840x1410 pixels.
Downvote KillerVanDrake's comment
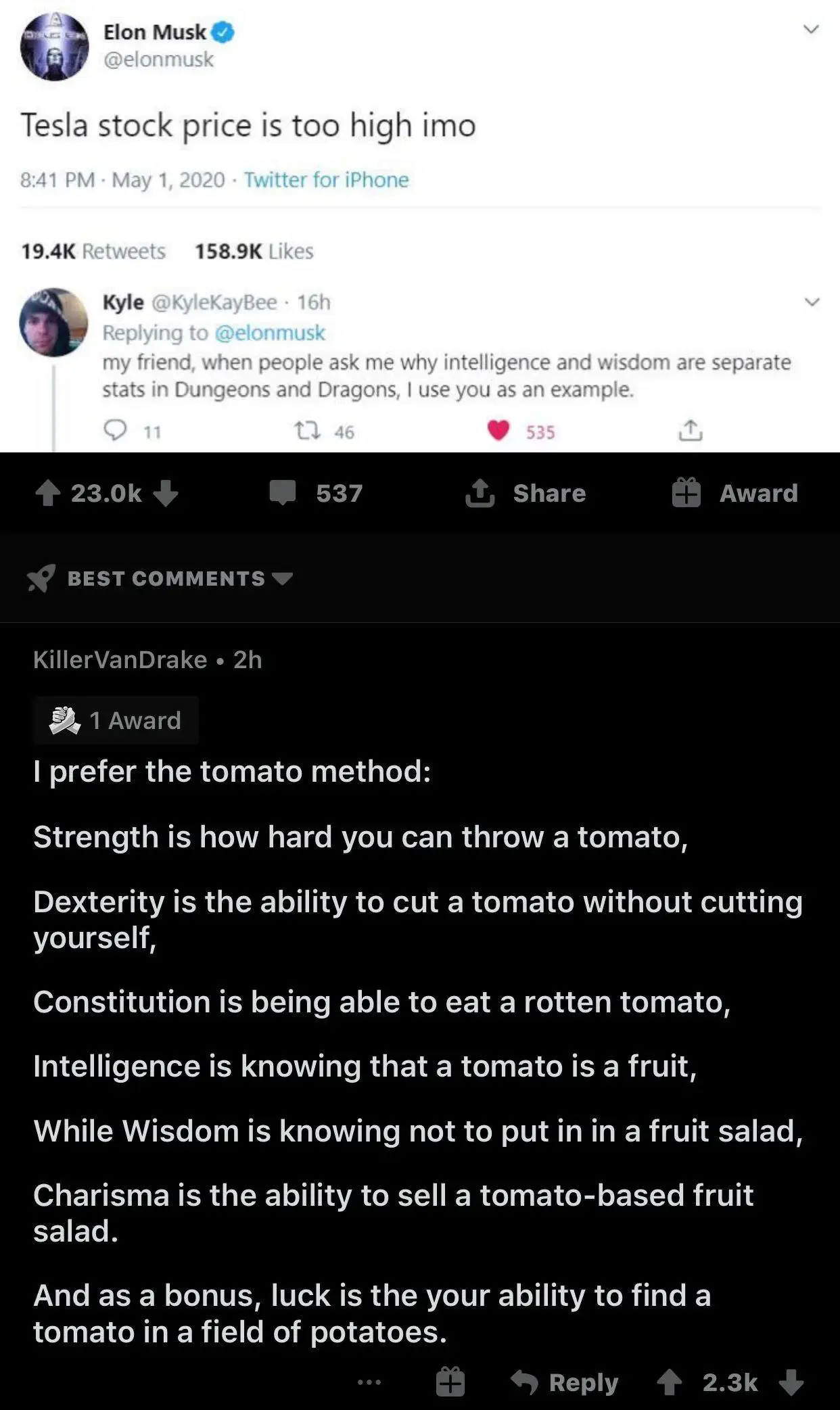791,1382
